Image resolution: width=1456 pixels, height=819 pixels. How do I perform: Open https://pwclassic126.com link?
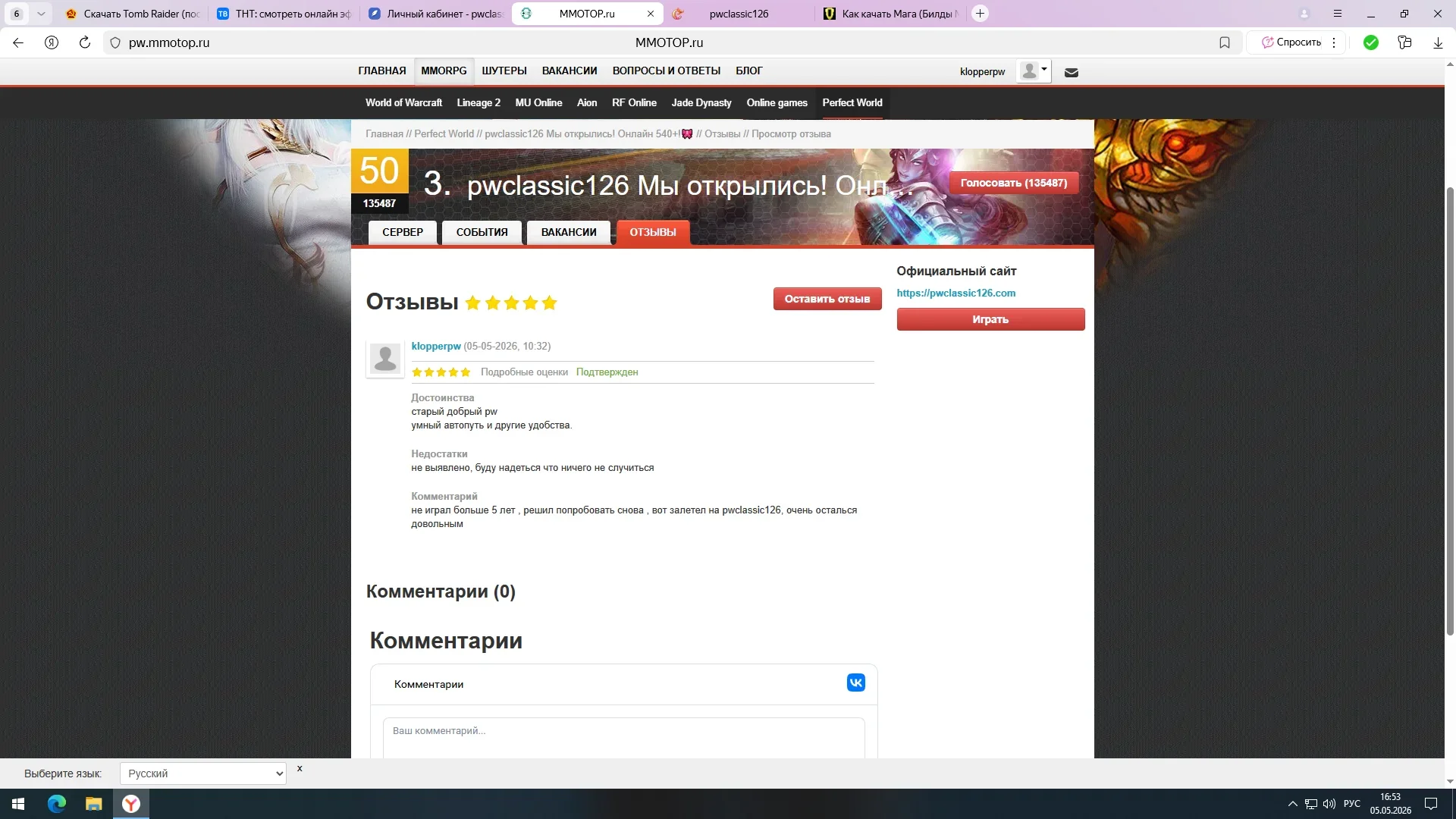click(955, 293)
